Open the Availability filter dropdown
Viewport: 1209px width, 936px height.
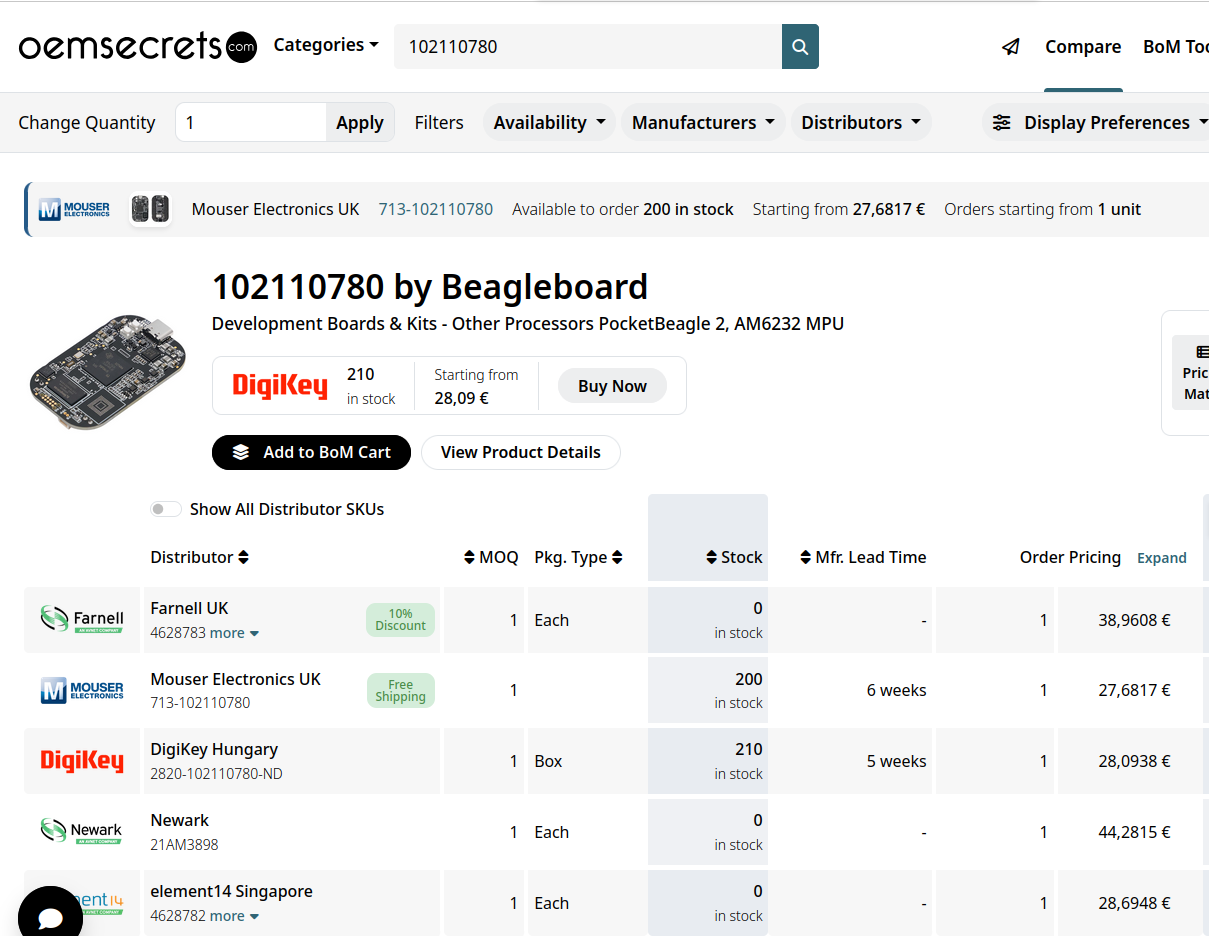point(550,123)
